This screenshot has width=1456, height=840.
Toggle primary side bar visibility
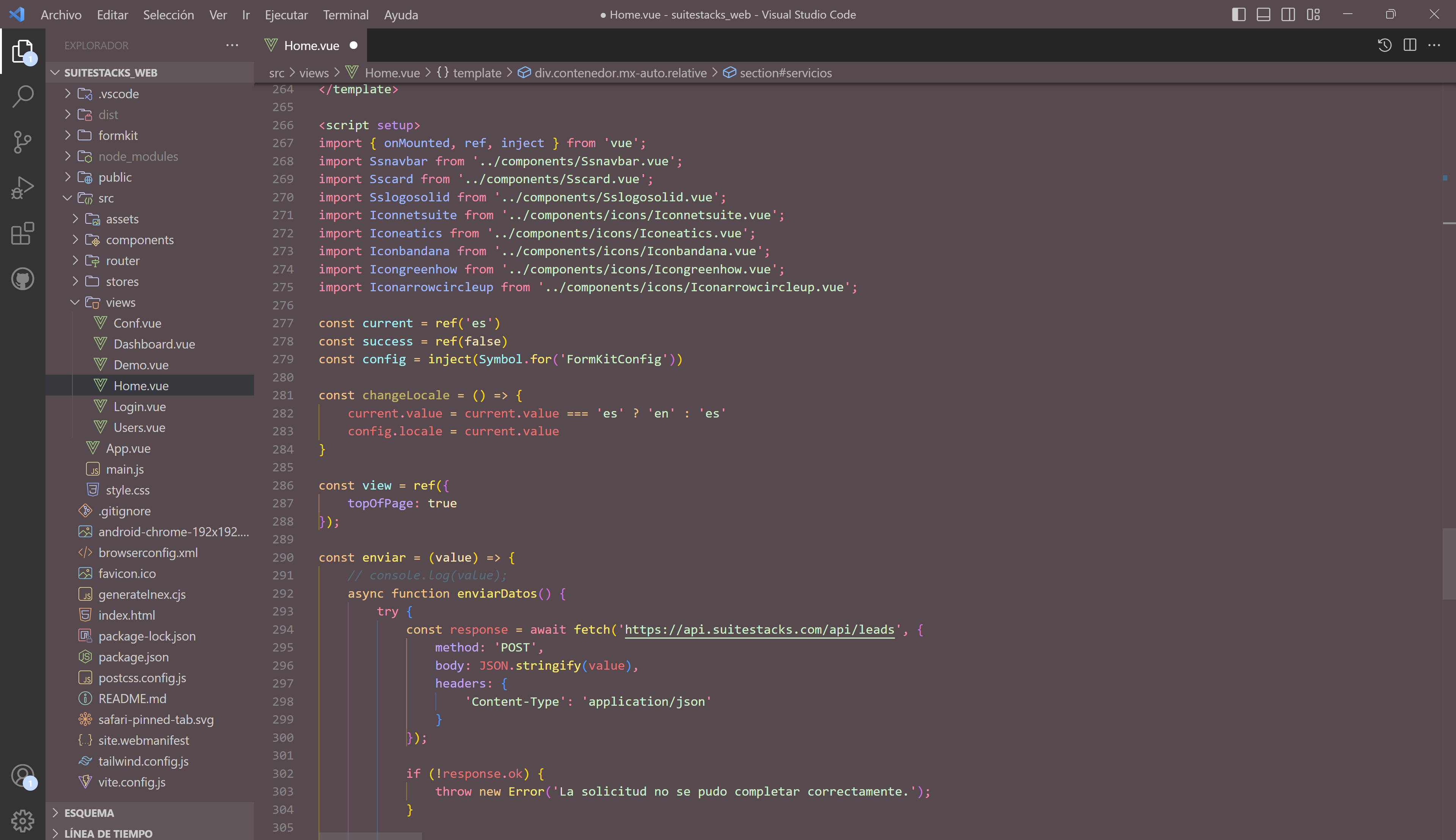1238,14
